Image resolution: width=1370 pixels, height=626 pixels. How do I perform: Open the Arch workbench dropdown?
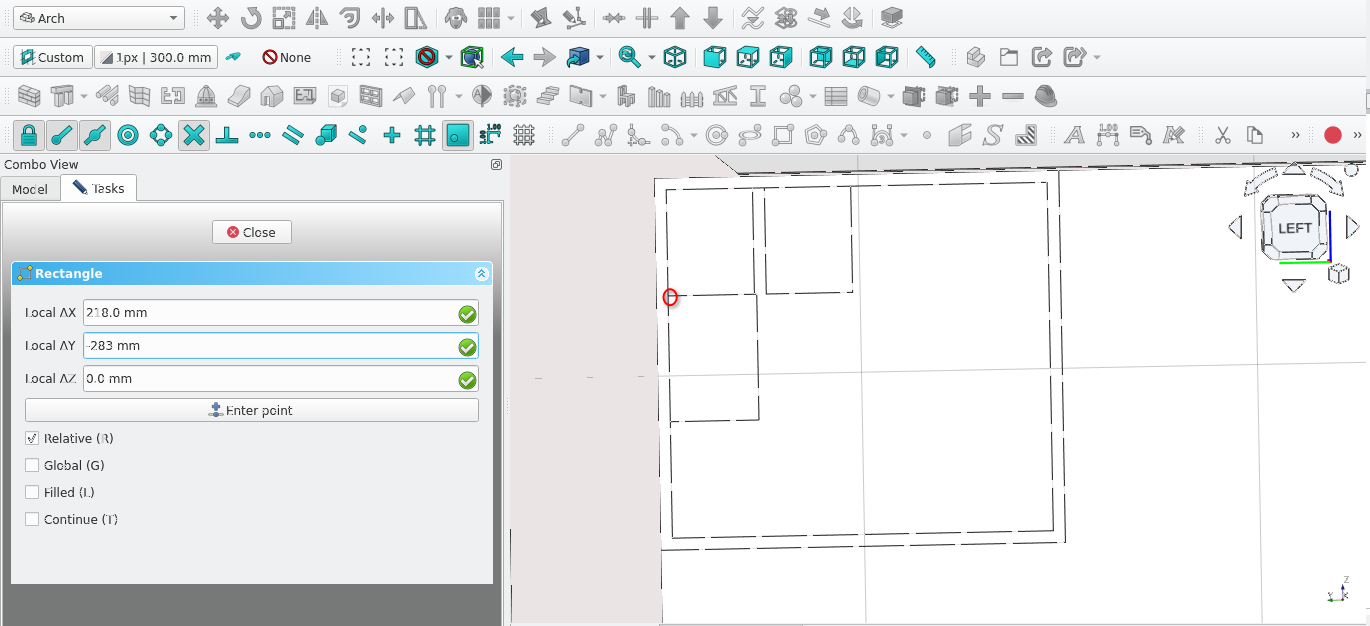pyautogui.click(x=98, y=18)
